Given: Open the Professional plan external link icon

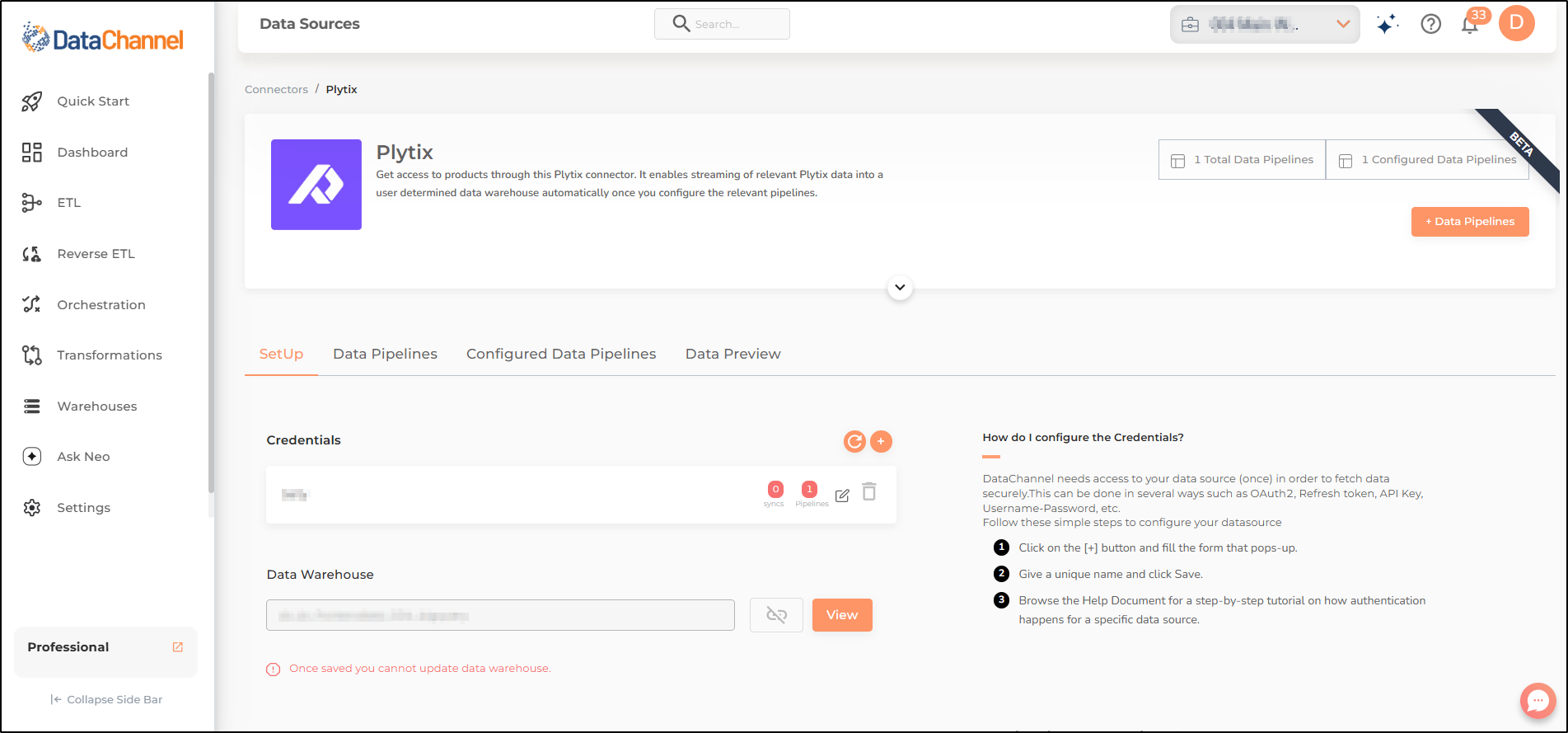Looking at the screenshot, I should click(x=177, y=647).
